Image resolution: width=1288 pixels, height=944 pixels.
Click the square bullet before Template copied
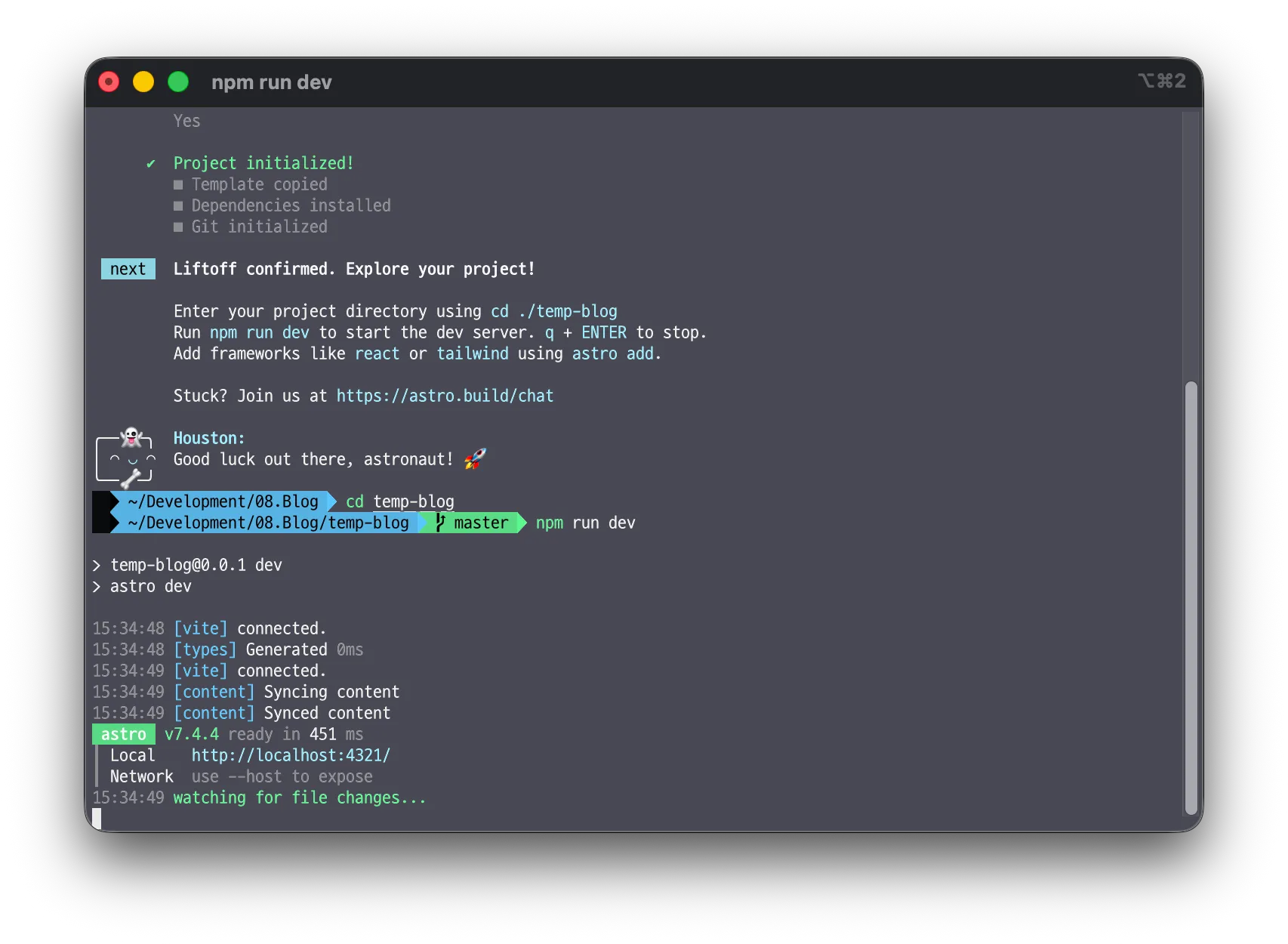point(178,184)
